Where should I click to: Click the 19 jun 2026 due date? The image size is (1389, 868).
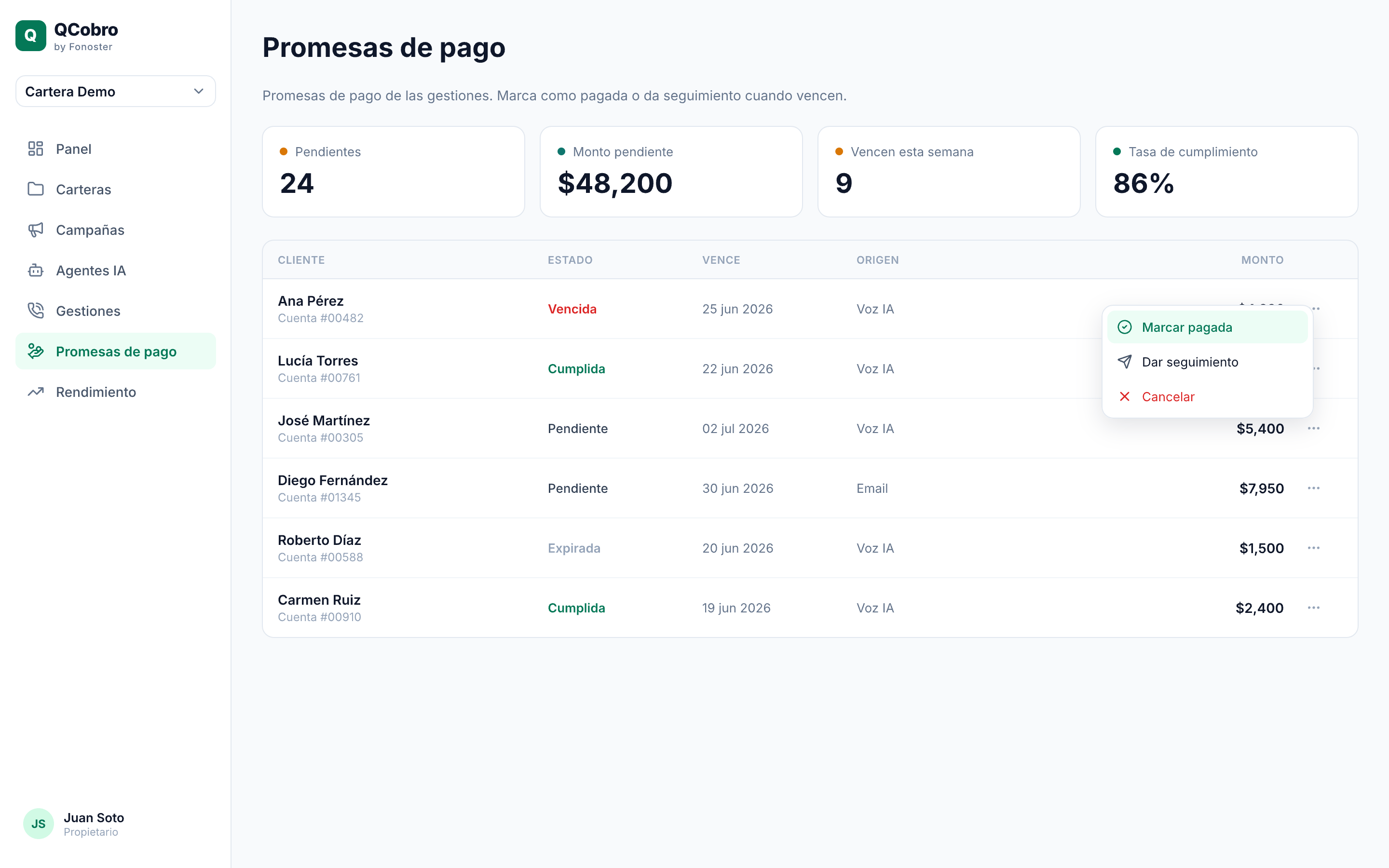click(736, 608)
